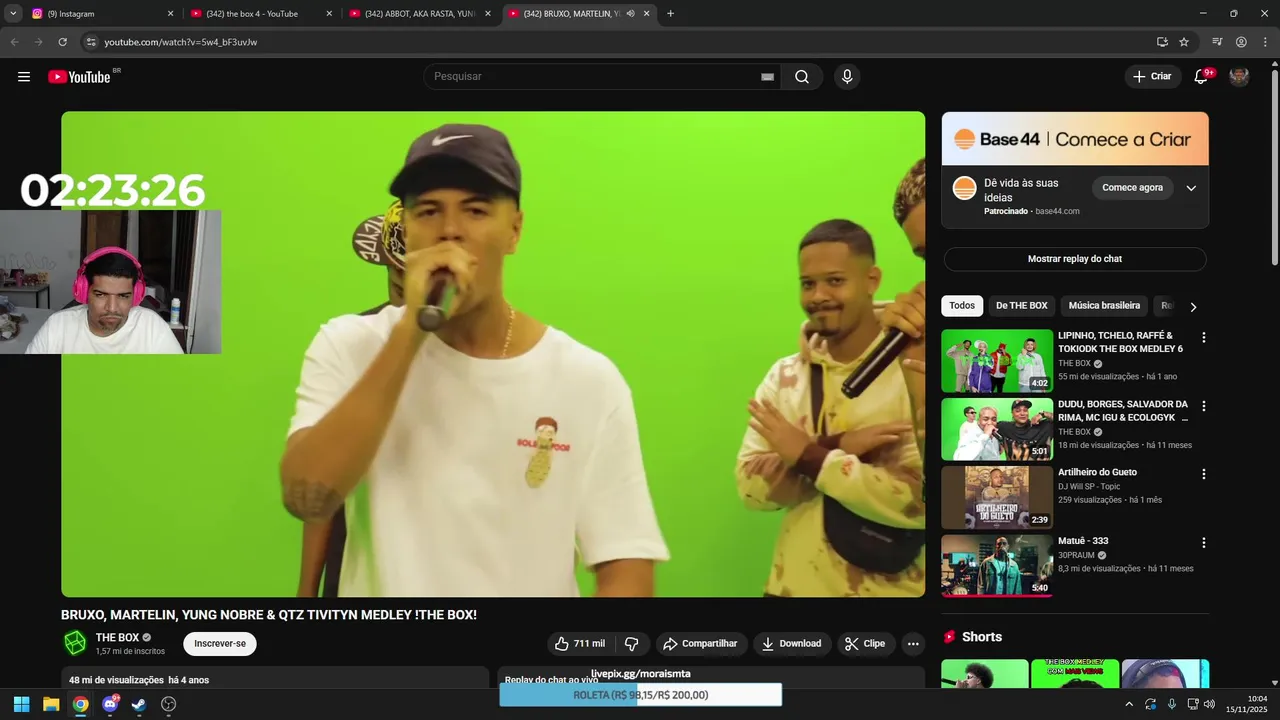Select the 'Todos' filter chip
Image resolution: width=1280 pixels, height=720 pixels.
(x=962, y=306)
